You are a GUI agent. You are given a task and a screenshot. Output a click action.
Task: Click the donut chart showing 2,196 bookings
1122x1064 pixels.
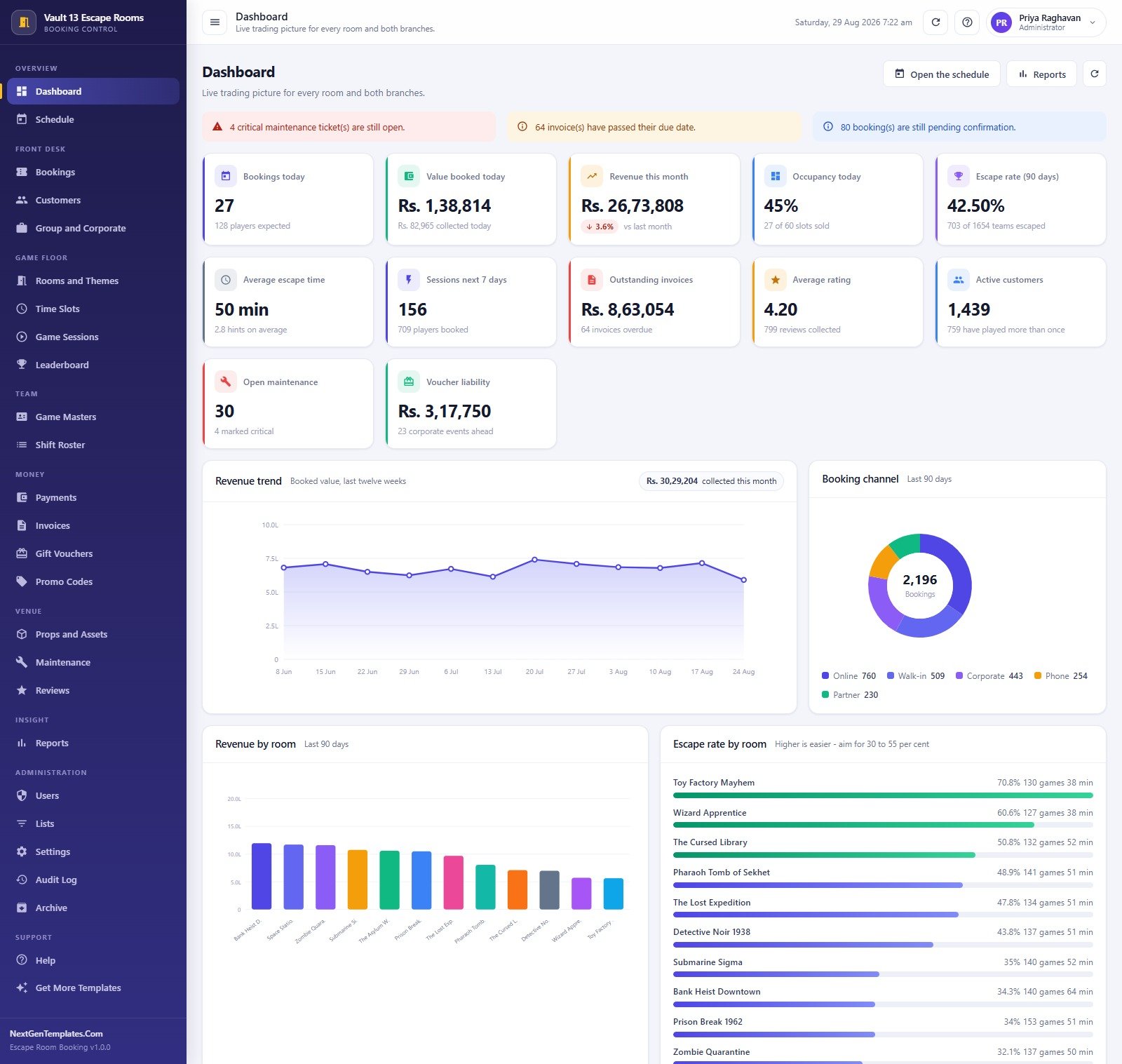click(919, 586)
